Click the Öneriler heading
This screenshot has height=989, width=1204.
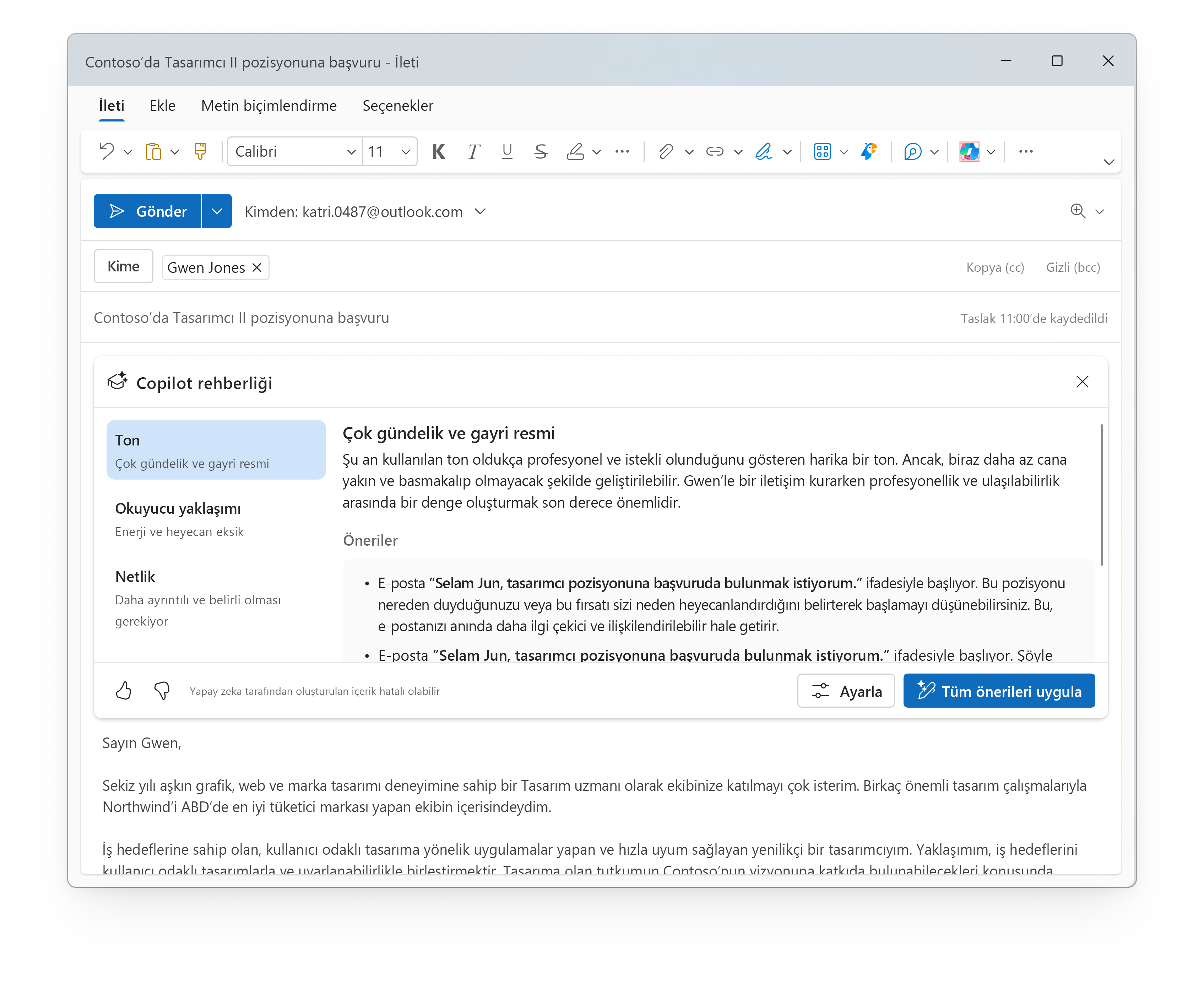tap(370, 540)
